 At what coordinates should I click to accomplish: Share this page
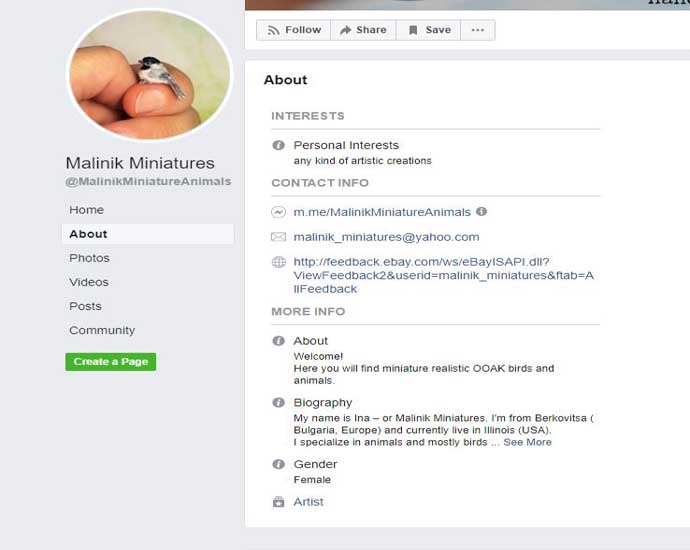tap(363, 30)
